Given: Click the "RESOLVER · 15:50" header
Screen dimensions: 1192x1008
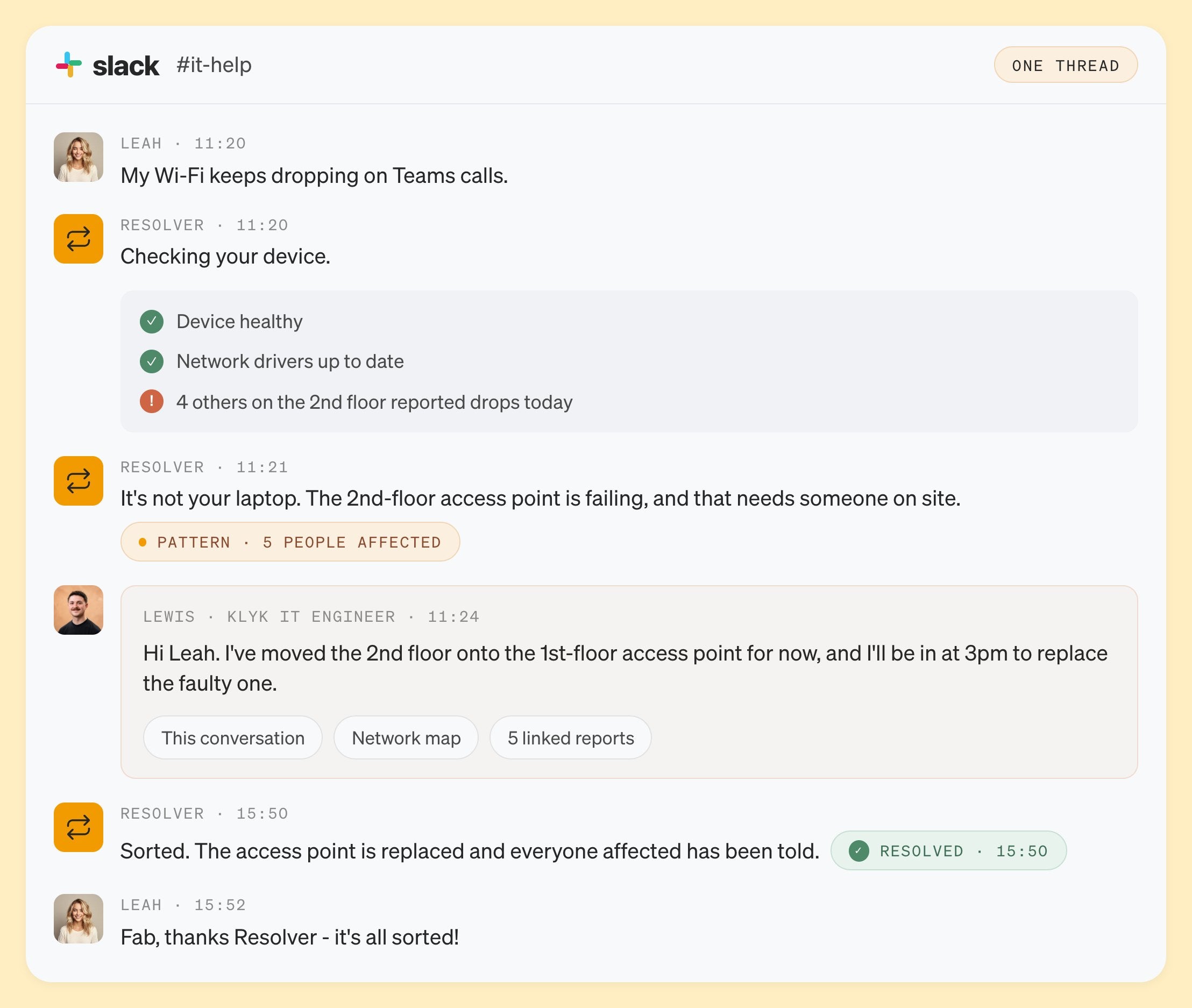Looking at the screenshot, I should point(204,814).
